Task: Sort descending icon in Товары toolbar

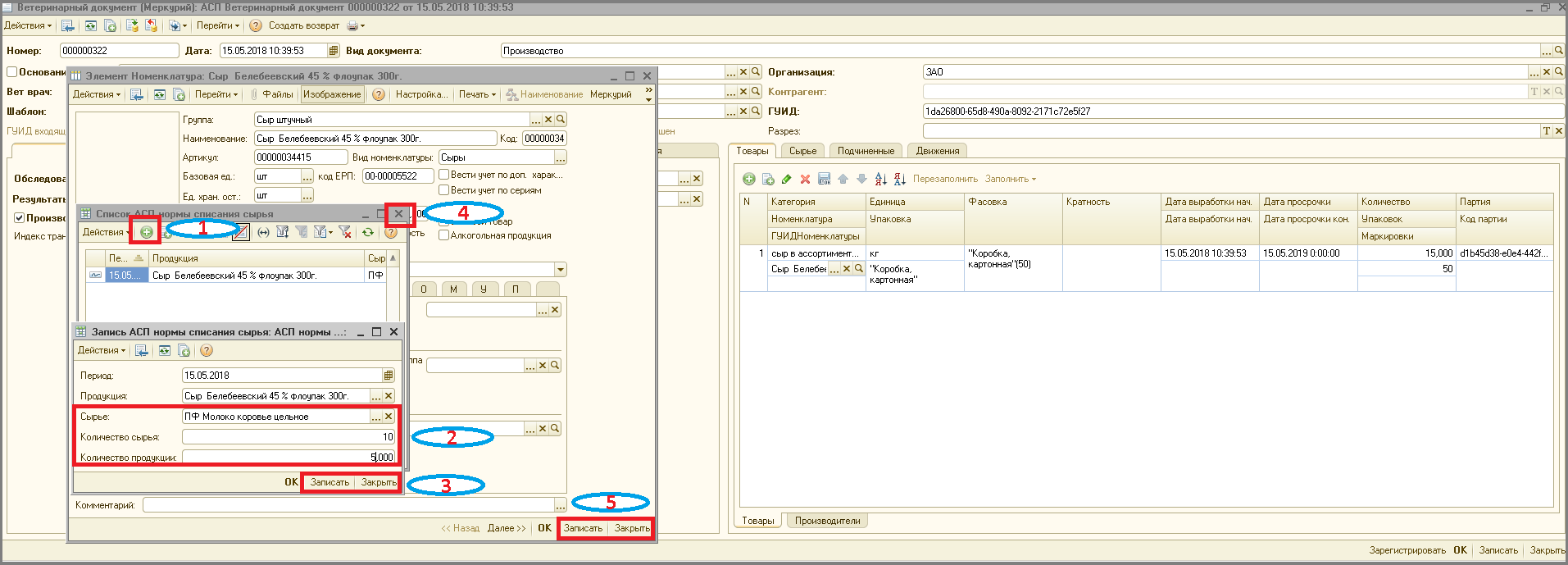Action: pyautogui.click(x=899, y=179)
